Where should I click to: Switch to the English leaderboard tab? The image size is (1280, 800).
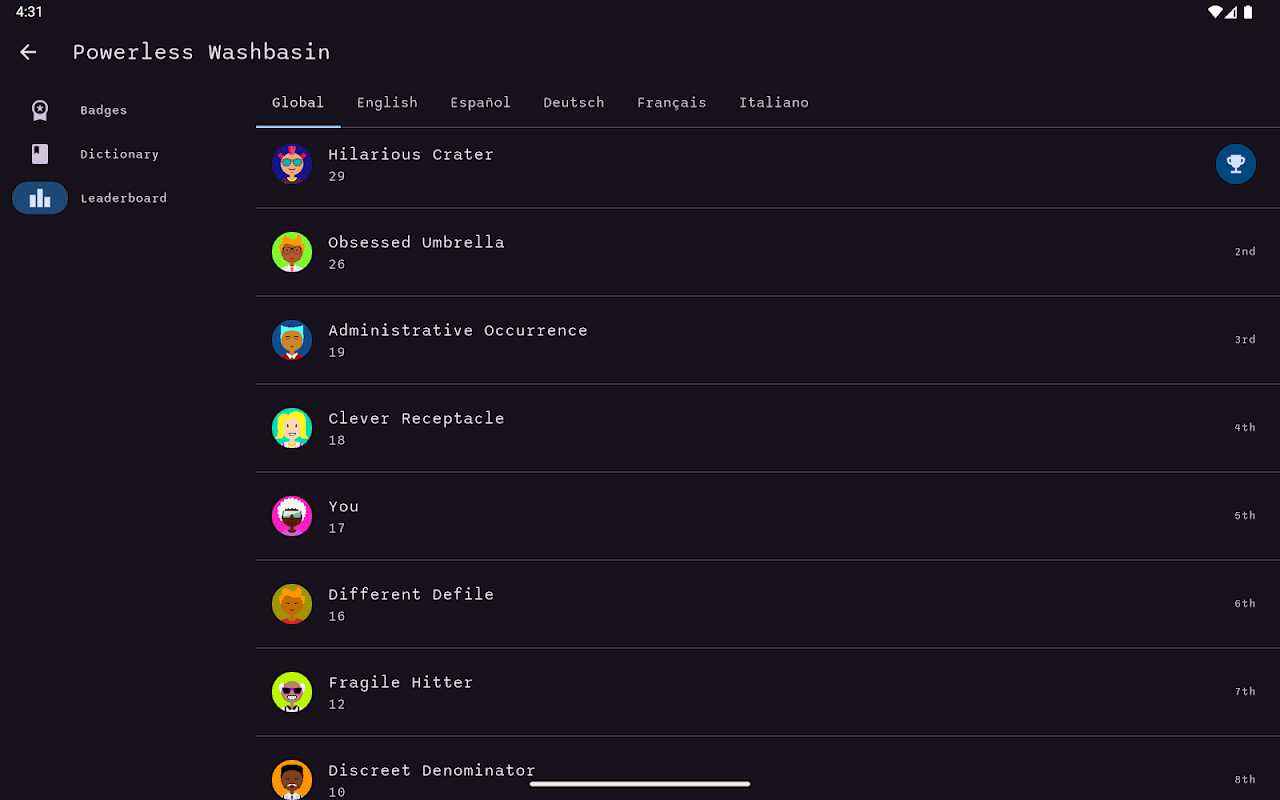tap(387, 103)
